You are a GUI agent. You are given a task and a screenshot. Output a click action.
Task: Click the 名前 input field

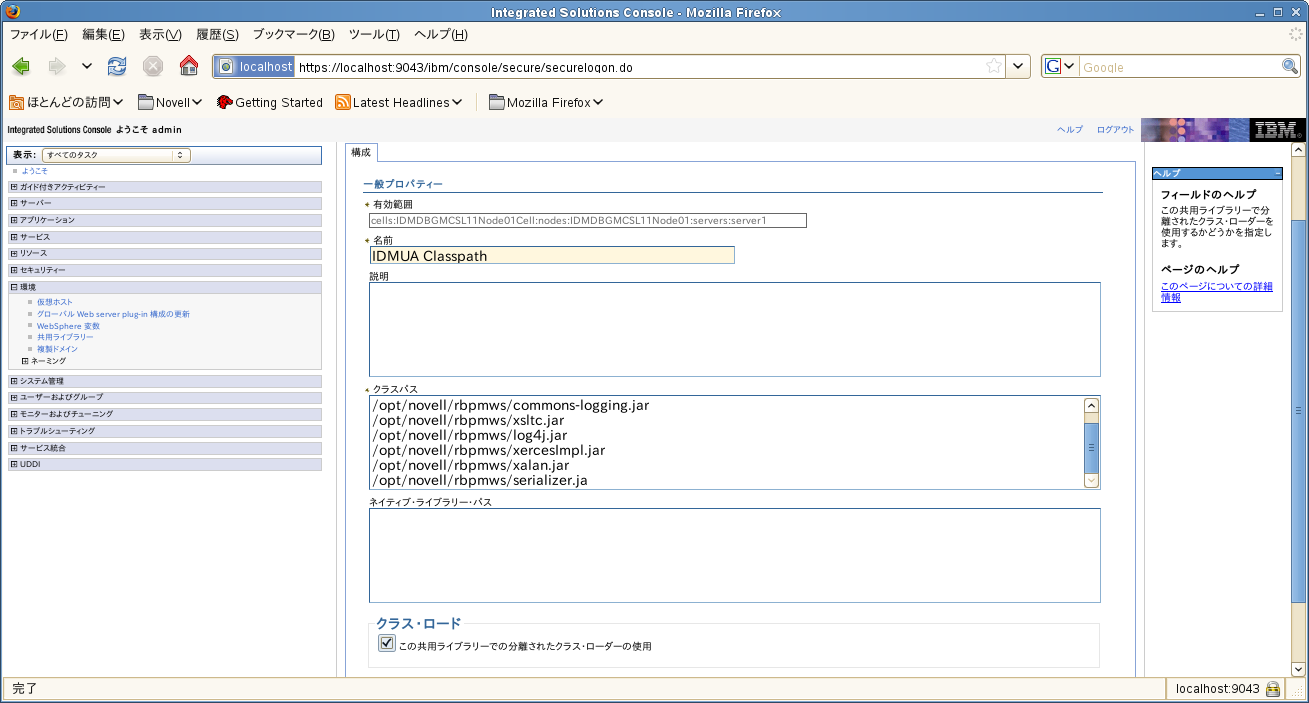point(552,255)
